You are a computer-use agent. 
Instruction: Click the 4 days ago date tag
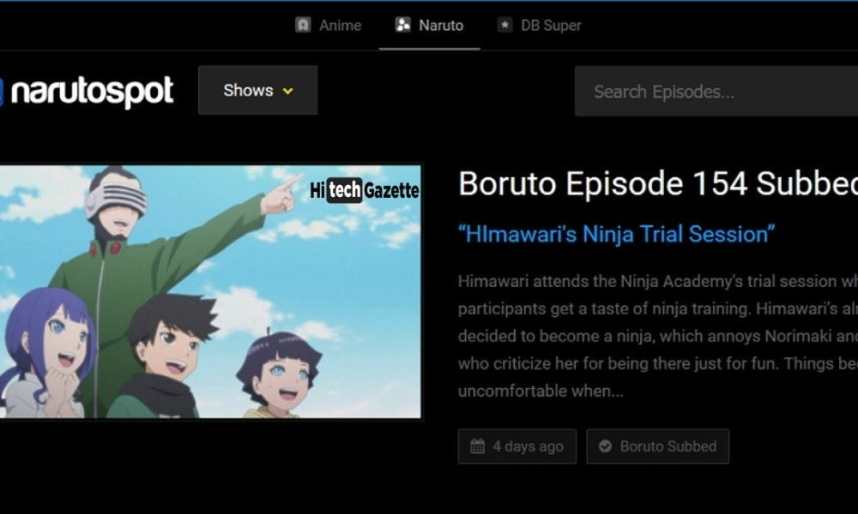517,446
